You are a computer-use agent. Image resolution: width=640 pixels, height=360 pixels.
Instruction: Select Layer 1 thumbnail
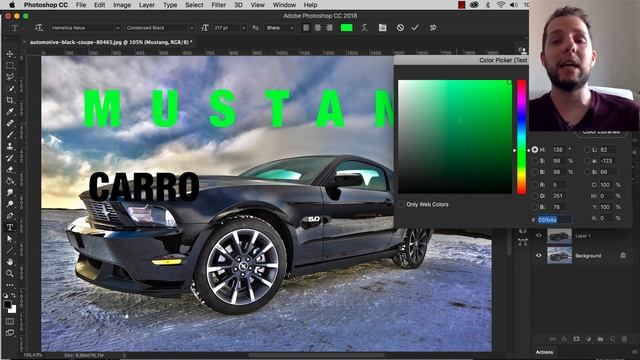click(x=559, y=236)
